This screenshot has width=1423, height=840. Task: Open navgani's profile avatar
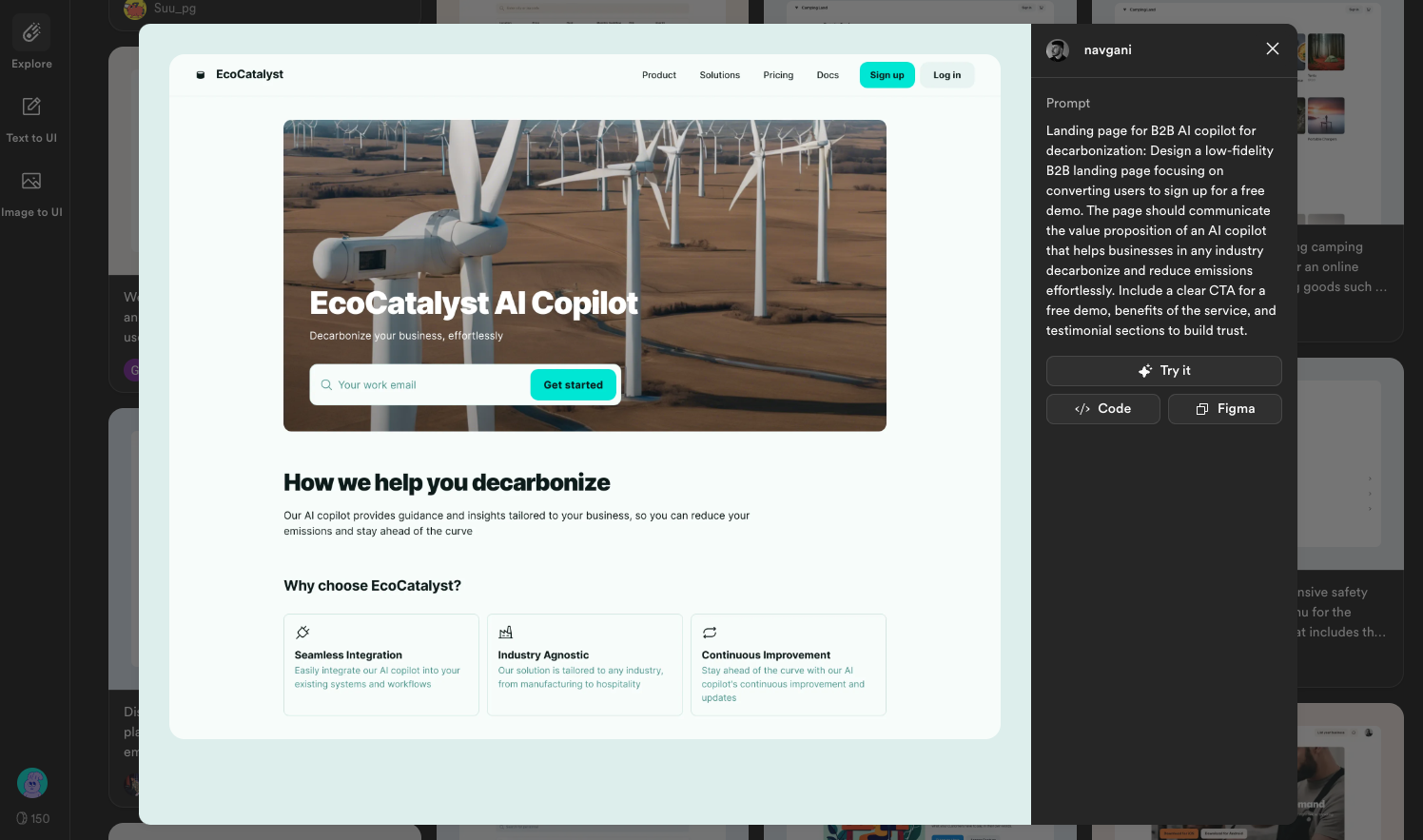point(1058,50)
